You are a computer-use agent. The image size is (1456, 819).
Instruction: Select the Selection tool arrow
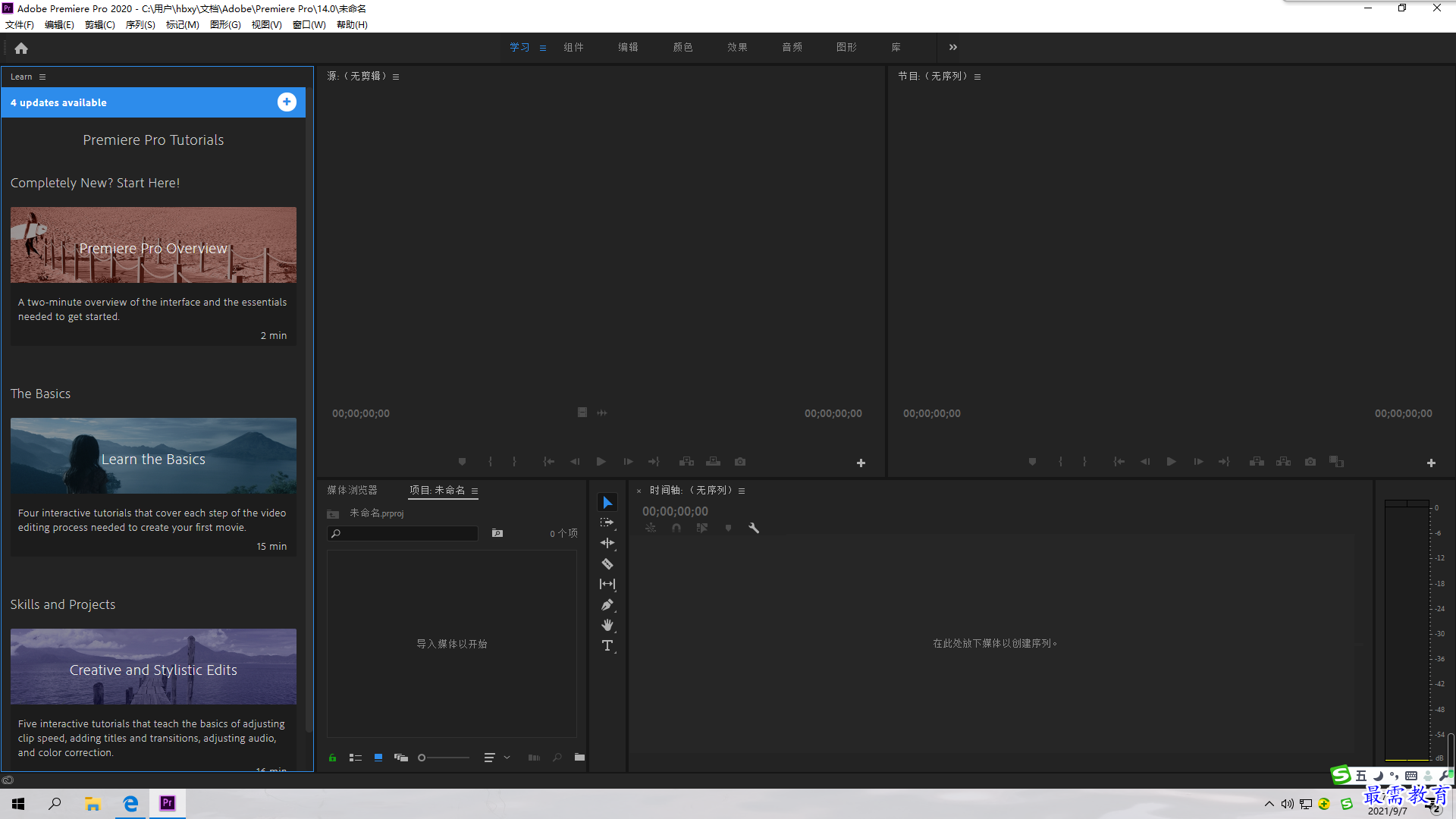point(607,503)
